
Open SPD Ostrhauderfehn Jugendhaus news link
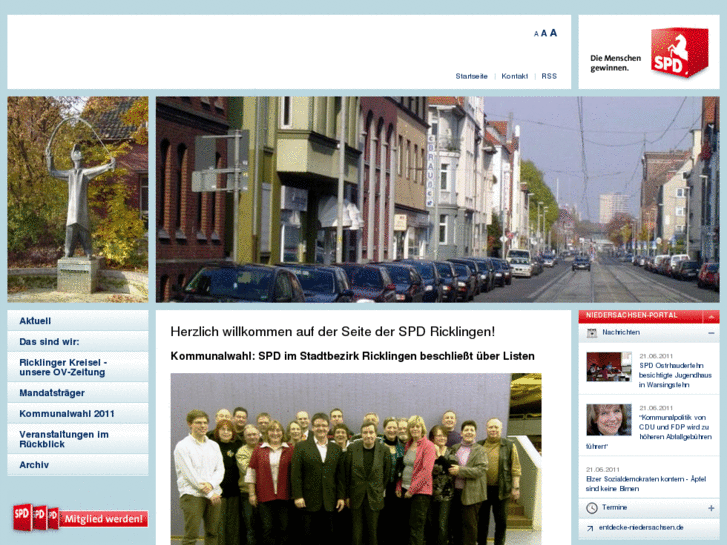tap(675, 375)
